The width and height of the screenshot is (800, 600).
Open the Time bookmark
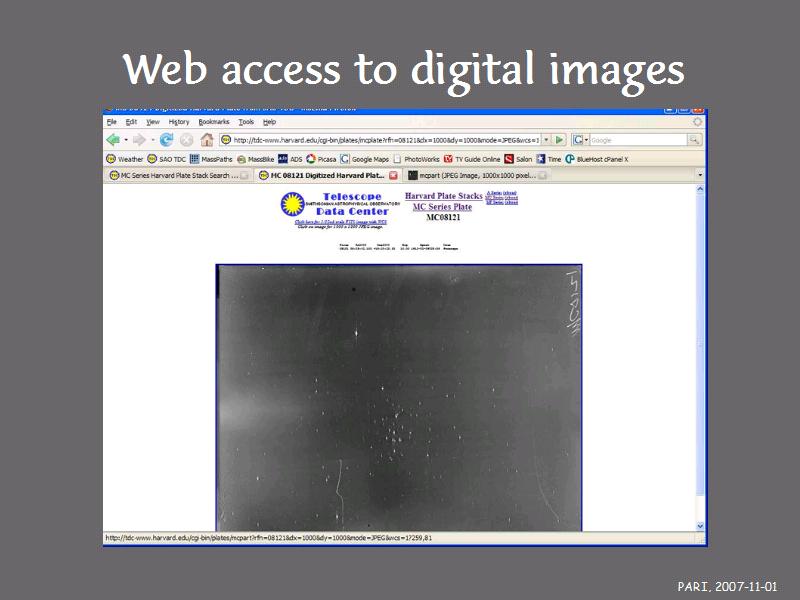pos(548,159)
